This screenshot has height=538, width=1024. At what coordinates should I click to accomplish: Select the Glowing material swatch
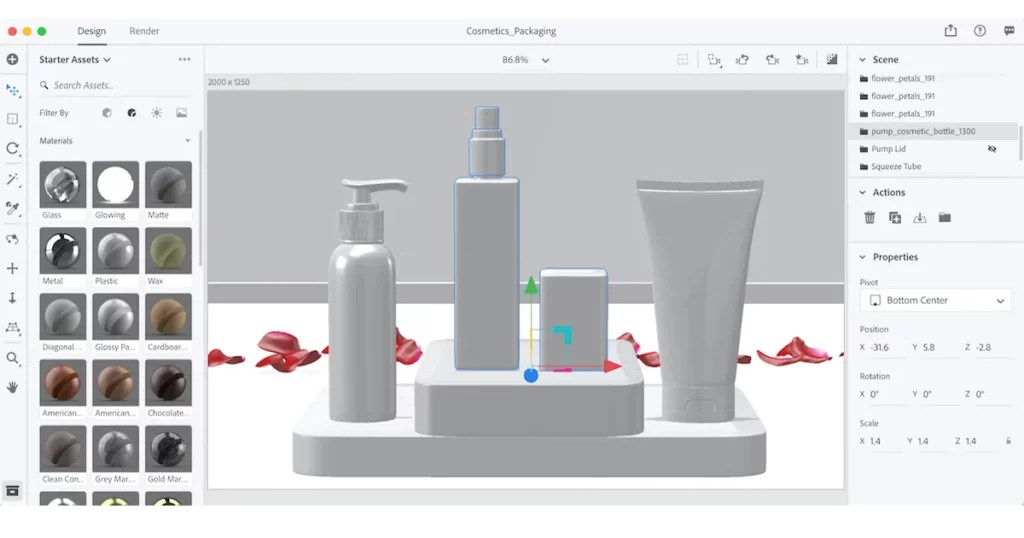pyautogui.click(x=116, y=185)
